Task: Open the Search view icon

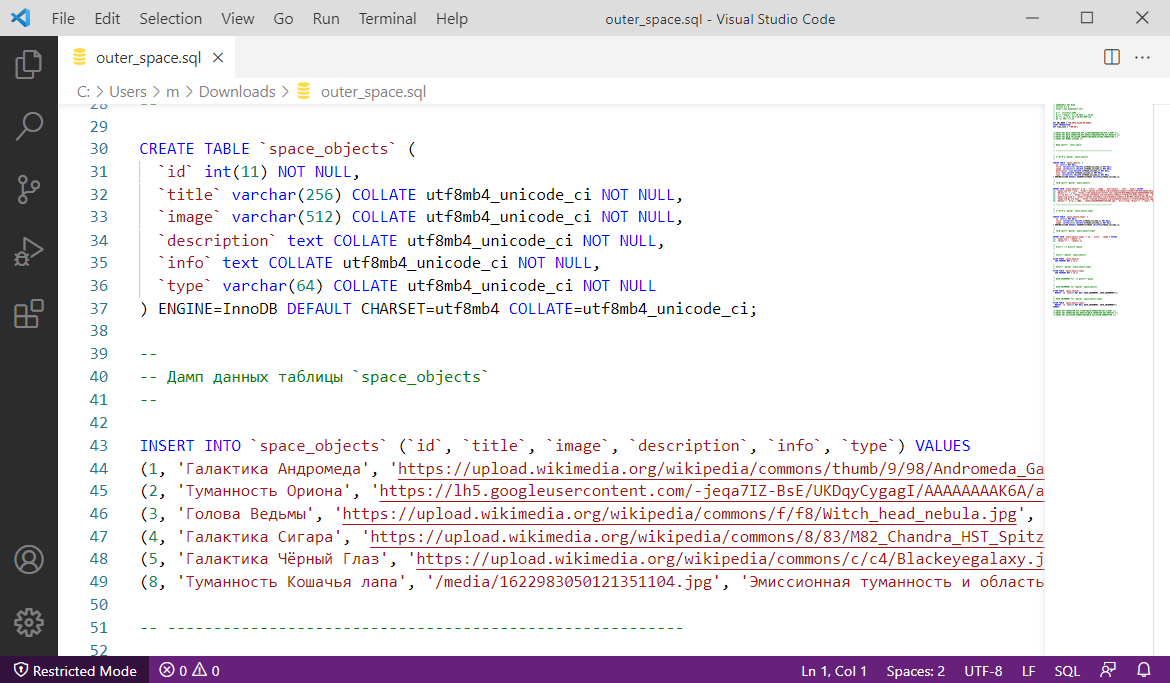Action: [x=29, y=126]
